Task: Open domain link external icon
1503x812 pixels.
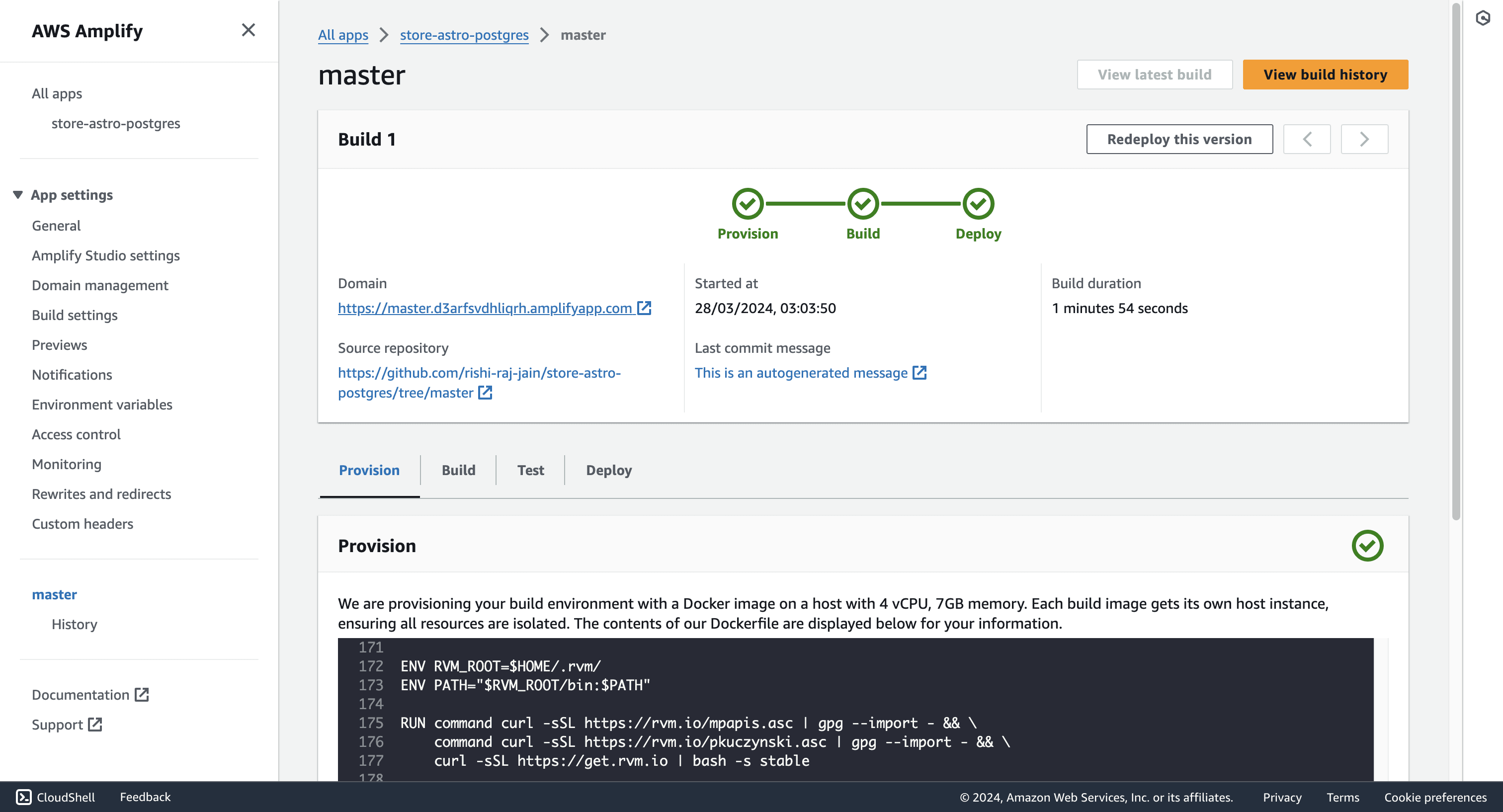Action: (644, 308)
